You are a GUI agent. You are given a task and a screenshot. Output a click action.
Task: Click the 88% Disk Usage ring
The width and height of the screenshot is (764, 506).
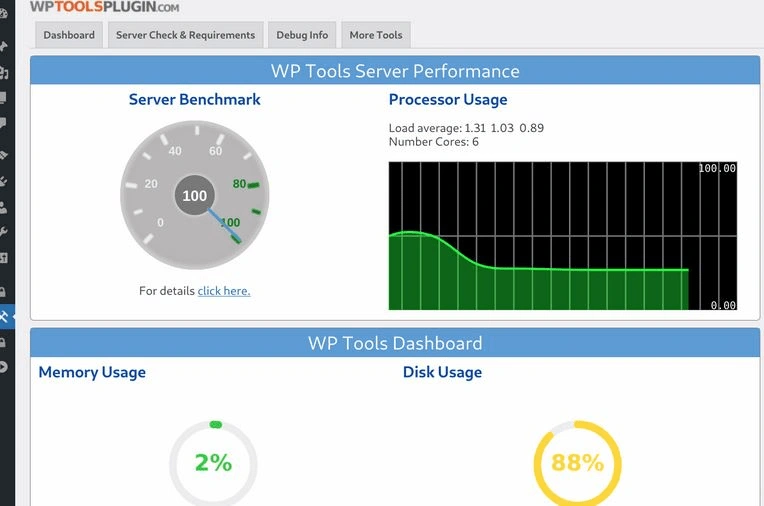coord(577,463)
